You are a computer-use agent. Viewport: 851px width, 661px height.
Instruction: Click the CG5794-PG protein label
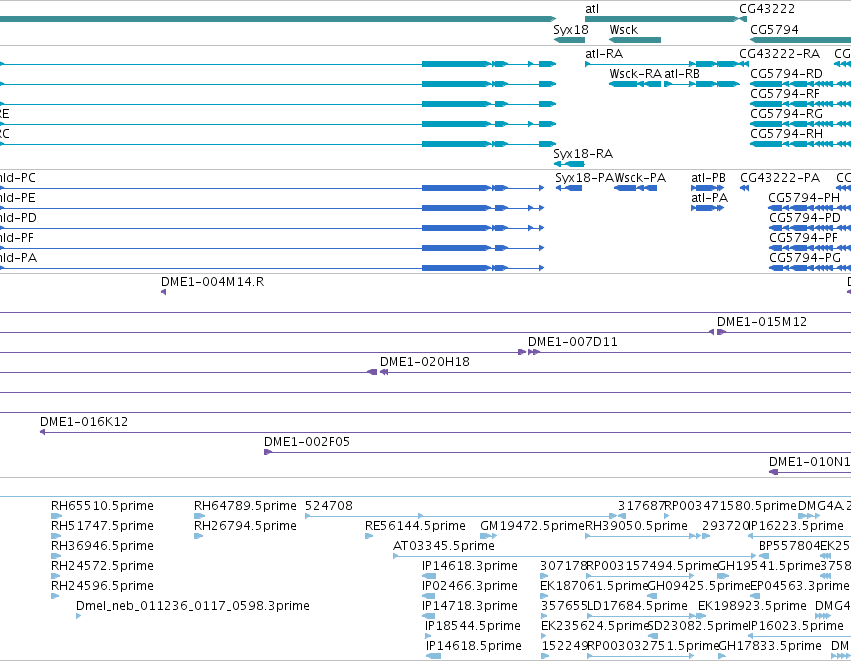coord(804,258)
